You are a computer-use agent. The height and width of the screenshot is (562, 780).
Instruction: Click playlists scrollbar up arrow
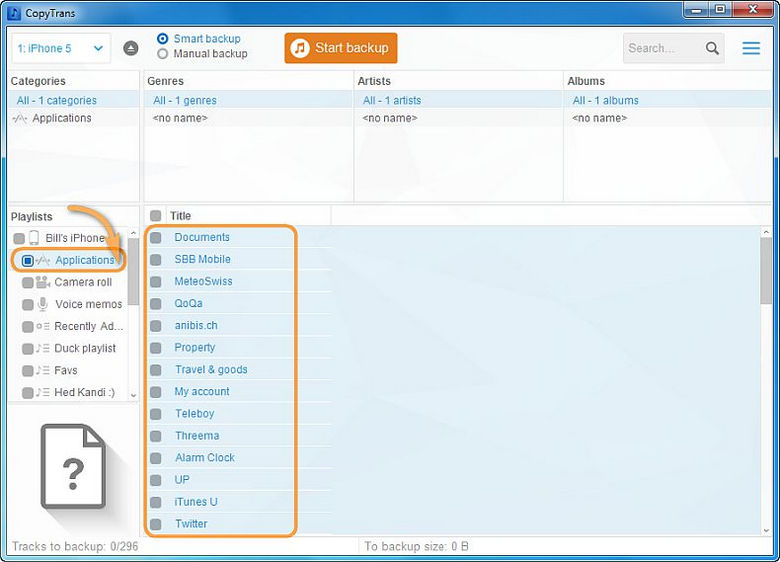coord(133,233)
